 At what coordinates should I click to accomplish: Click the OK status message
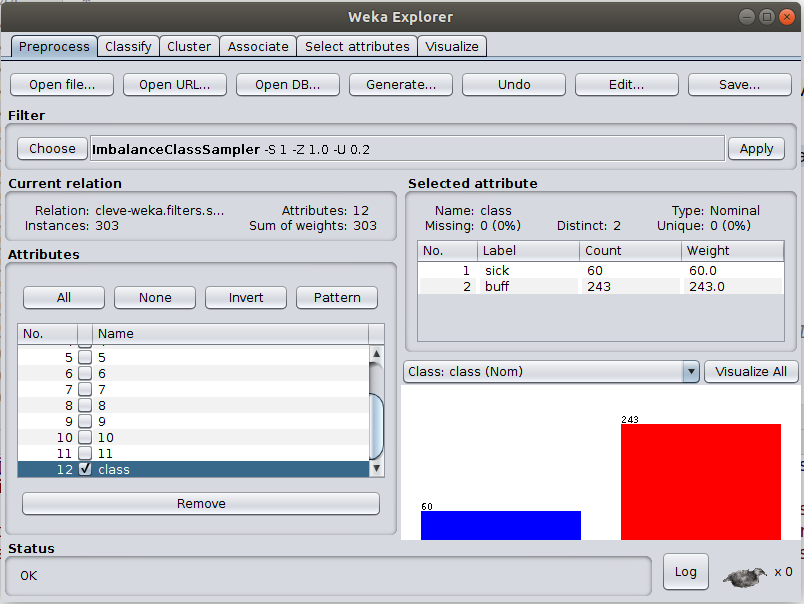(x=29, y=576)
